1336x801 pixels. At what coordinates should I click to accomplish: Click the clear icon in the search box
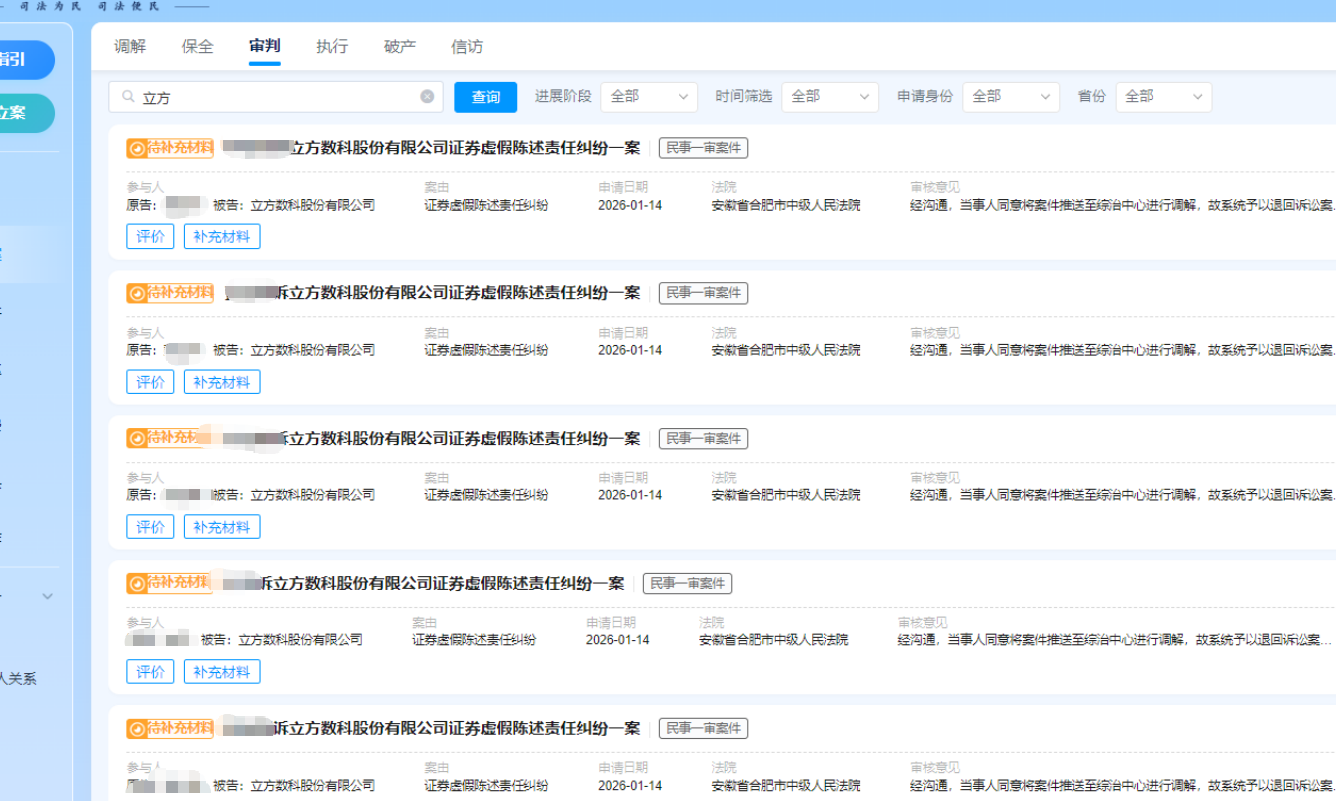pos(427,97)
